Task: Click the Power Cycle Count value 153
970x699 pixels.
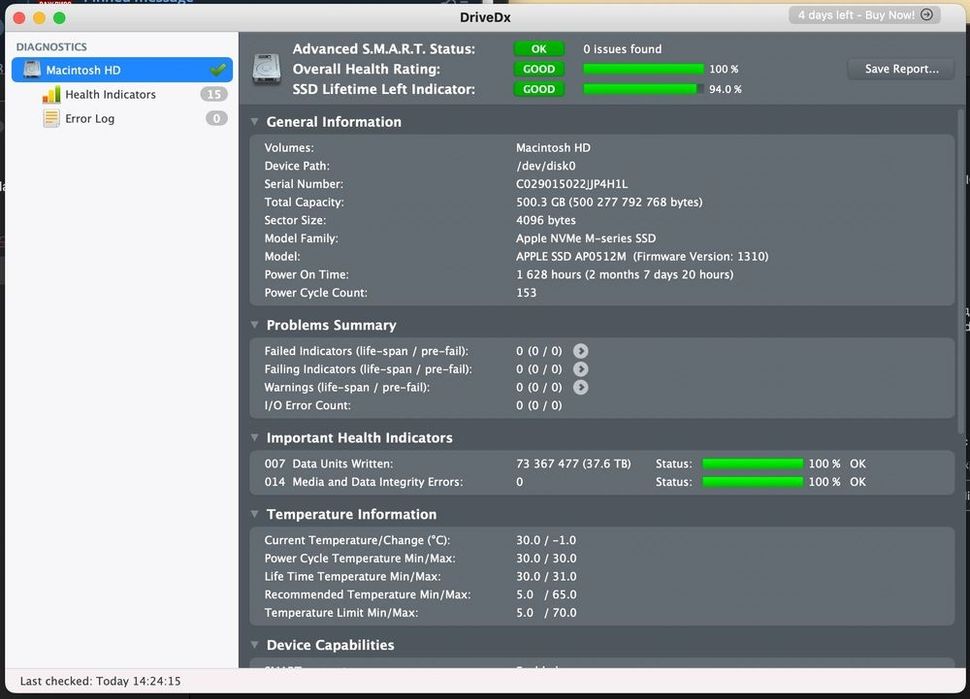Action: [x=526, y=293]
